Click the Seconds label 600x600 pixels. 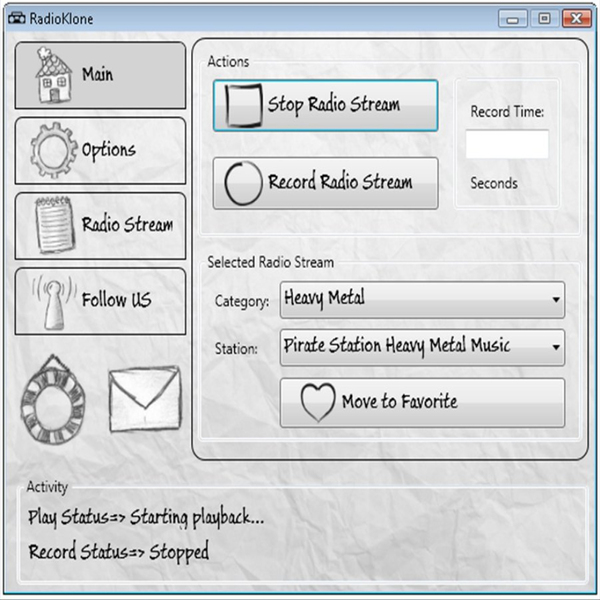[x=494, y=183]
